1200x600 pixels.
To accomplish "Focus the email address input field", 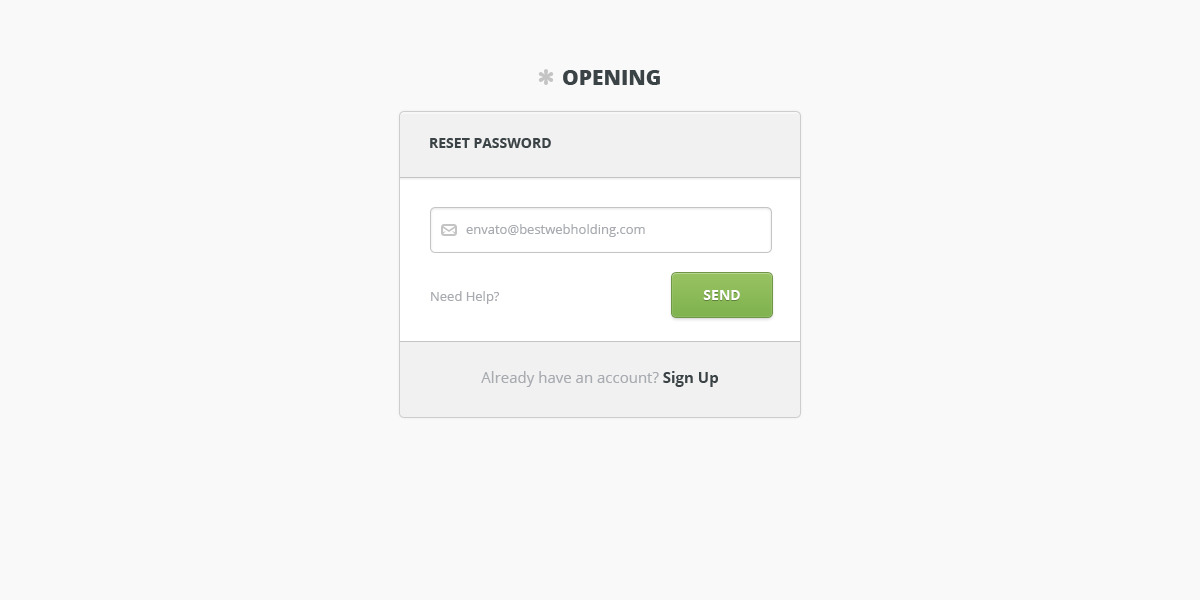I will tap(601, 230).
